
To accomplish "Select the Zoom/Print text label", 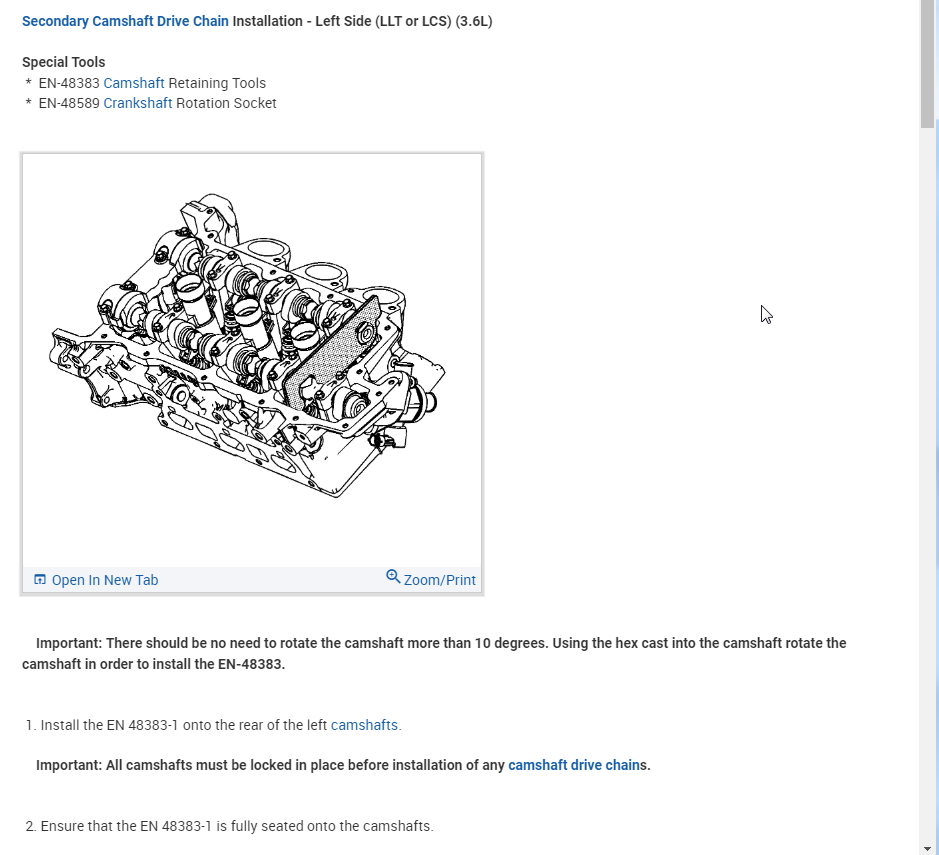I will (x=440, y=580).
